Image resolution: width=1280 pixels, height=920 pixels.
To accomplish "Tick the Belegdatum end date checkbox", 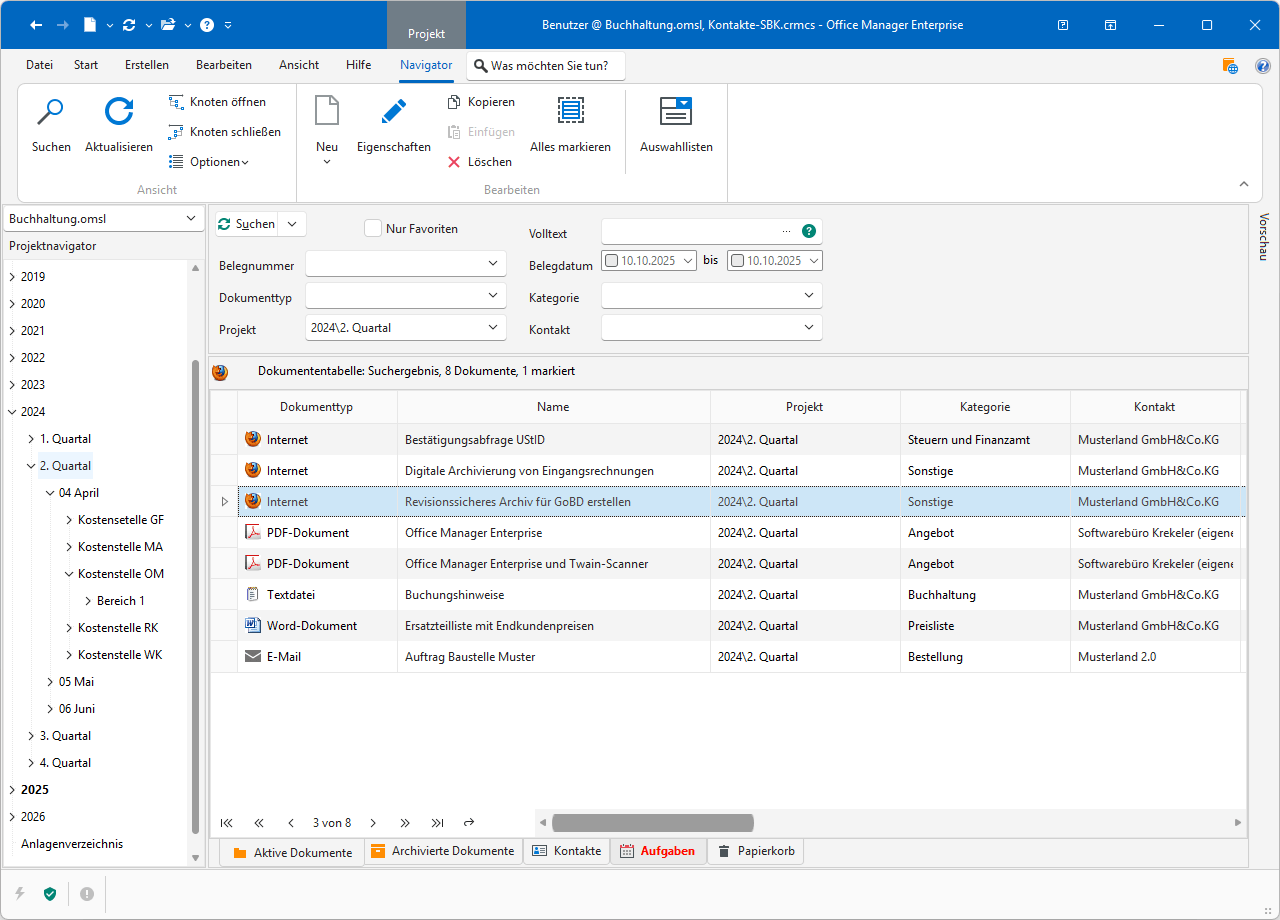I will click(738, 261).
